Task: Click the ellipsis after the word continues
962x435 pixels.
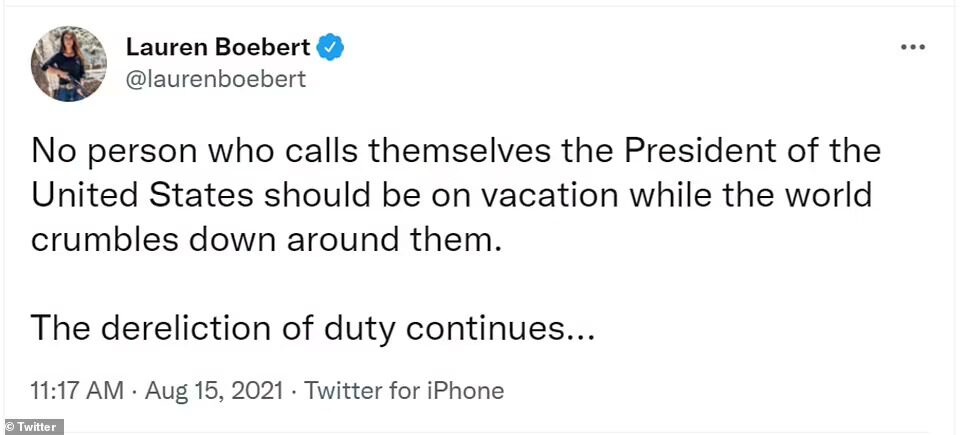Action: click(579, 337)
